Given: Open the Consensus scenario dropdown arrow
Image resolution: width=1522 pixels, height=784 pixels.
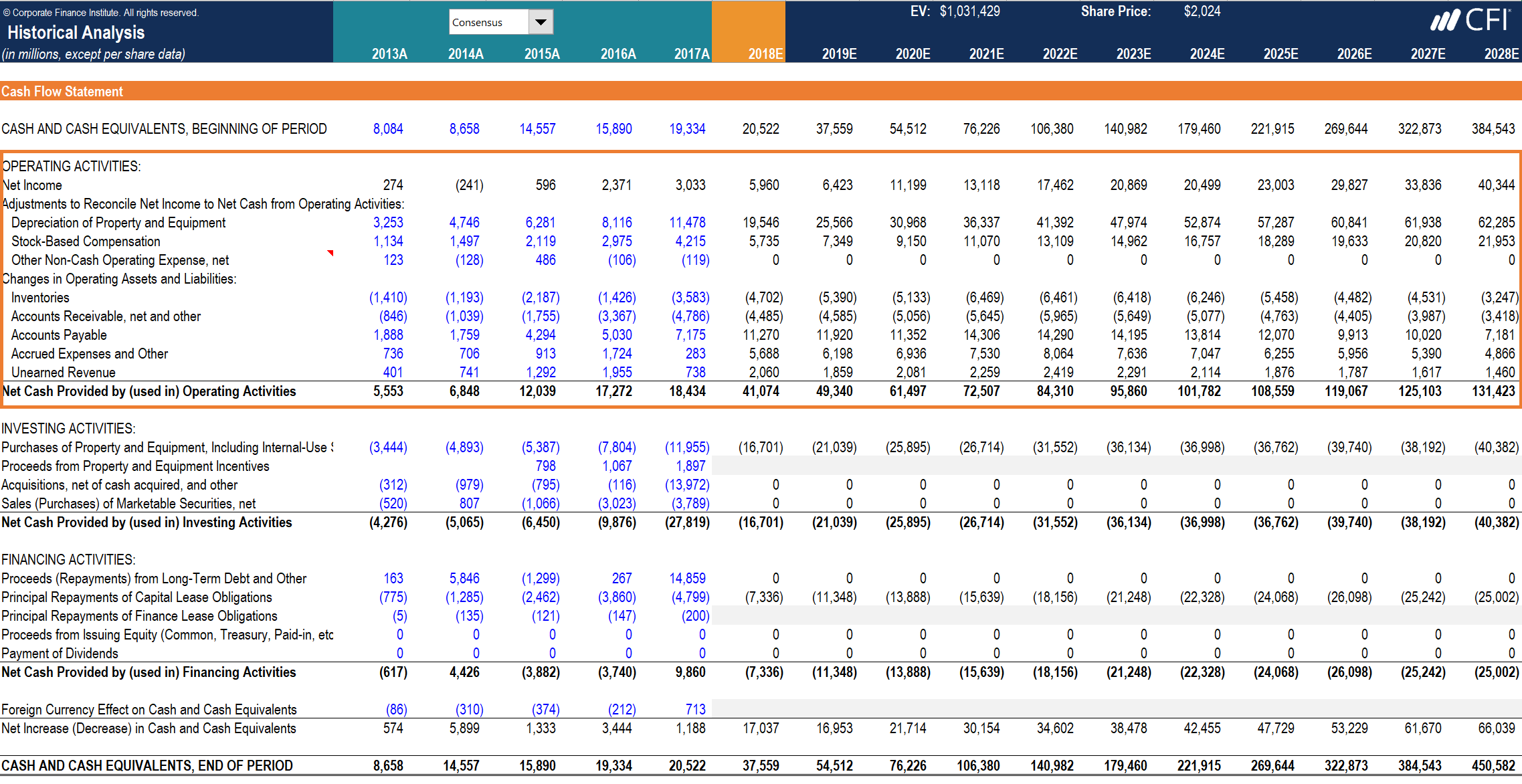Looking at the screenshot, I should point(540,21).
